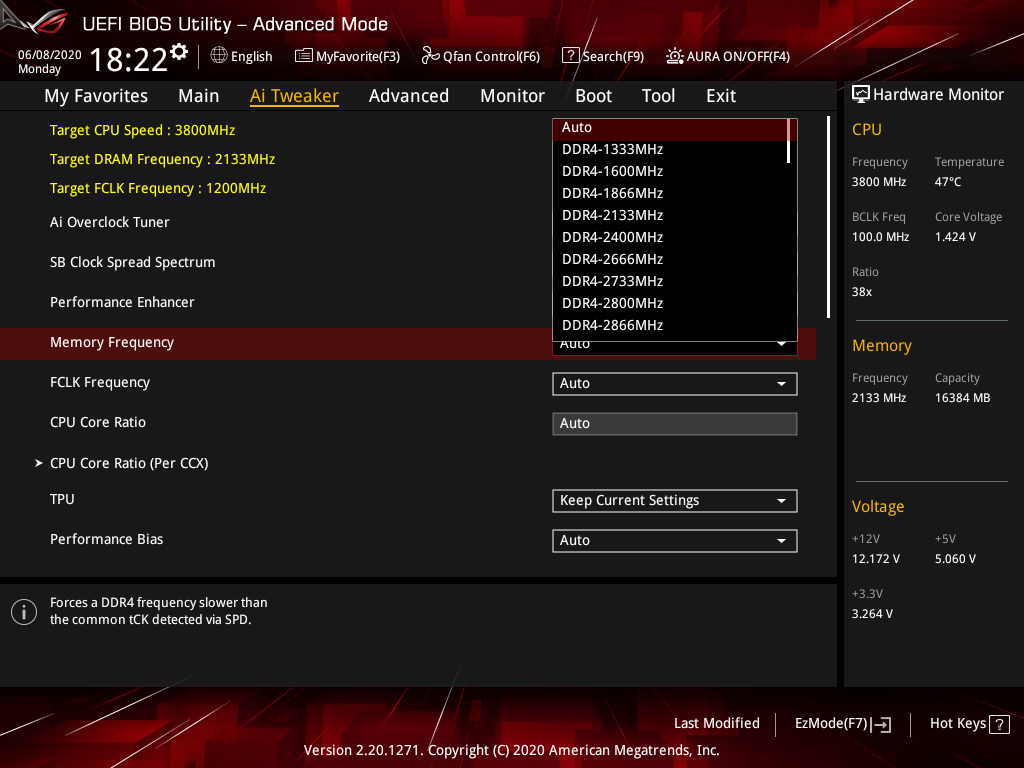Click Target CPU Speed : 3800MHz text
Image resolution: width=1024 pixels, height=768 pixels.
pos(142,130)
